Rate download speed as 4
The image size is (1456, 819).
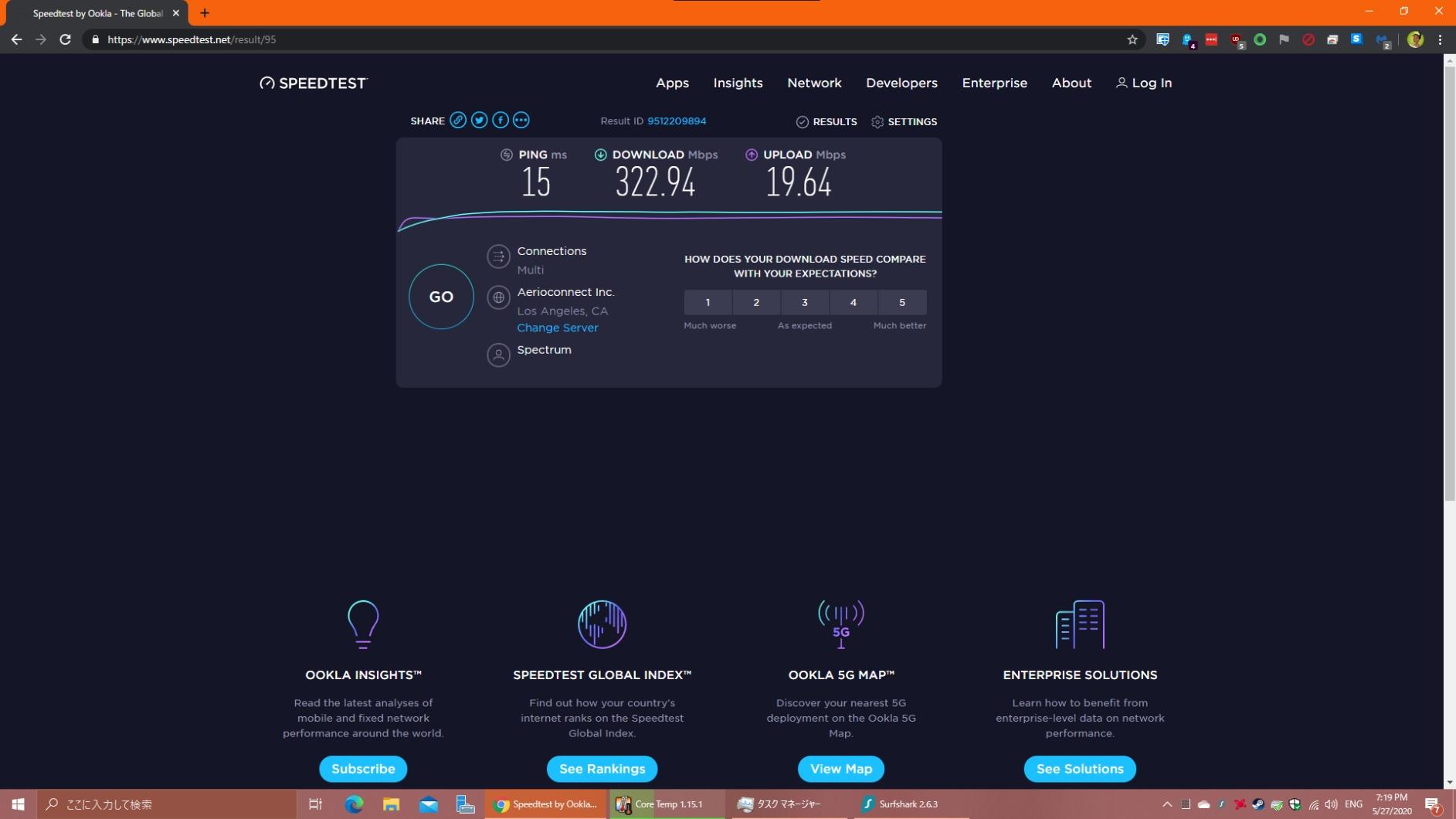point(854,303)
